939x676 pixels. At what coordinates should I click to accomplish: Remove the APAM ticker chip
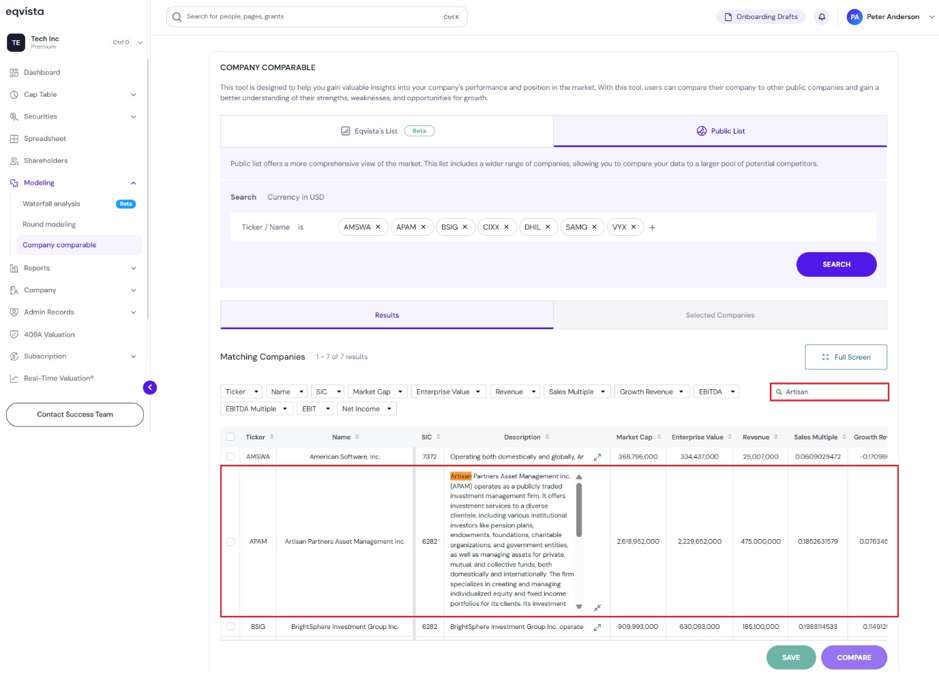423,227
